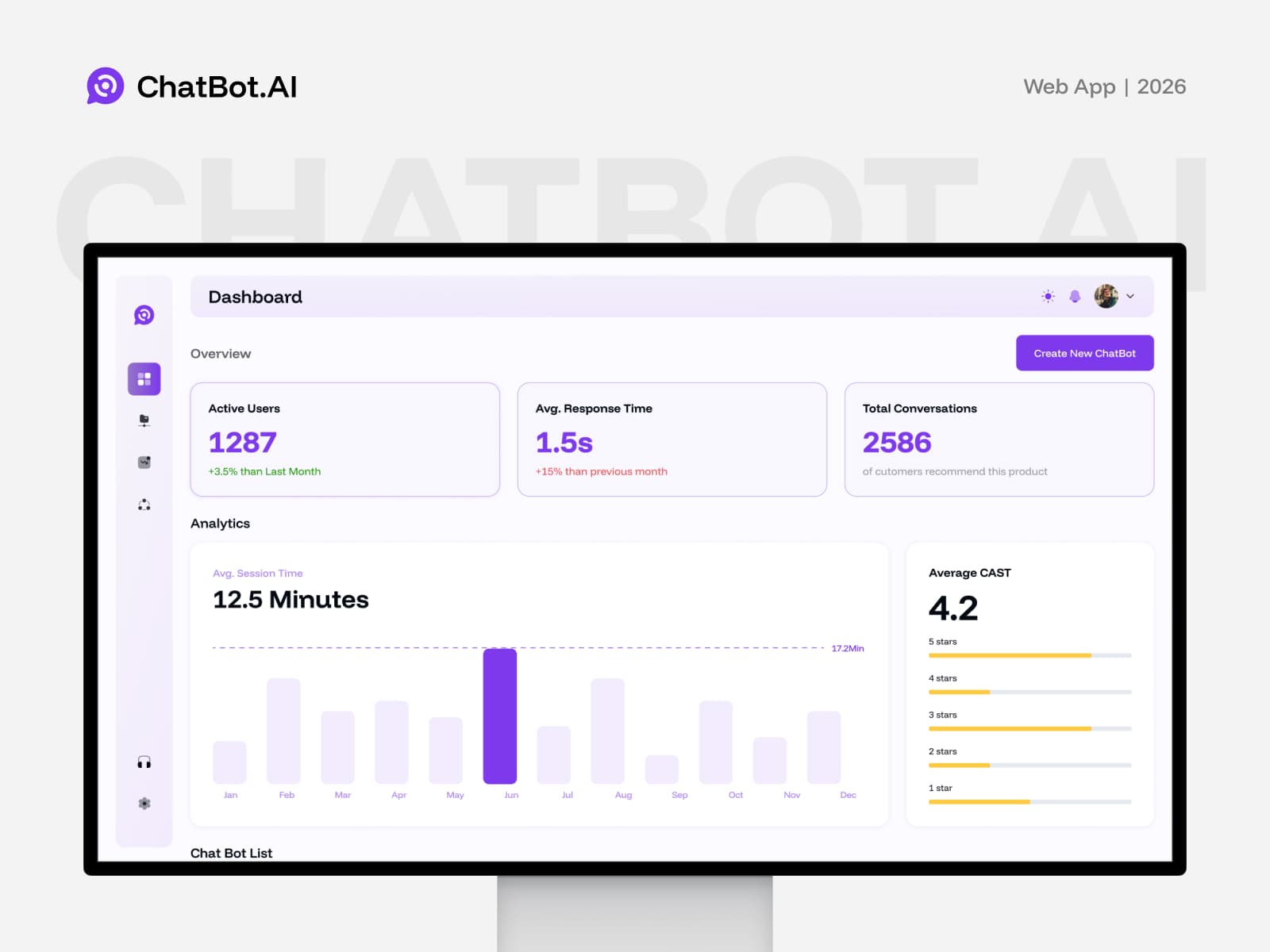Select the Active Users card
The image size is (1270, 952).
(x=345, y=440)
